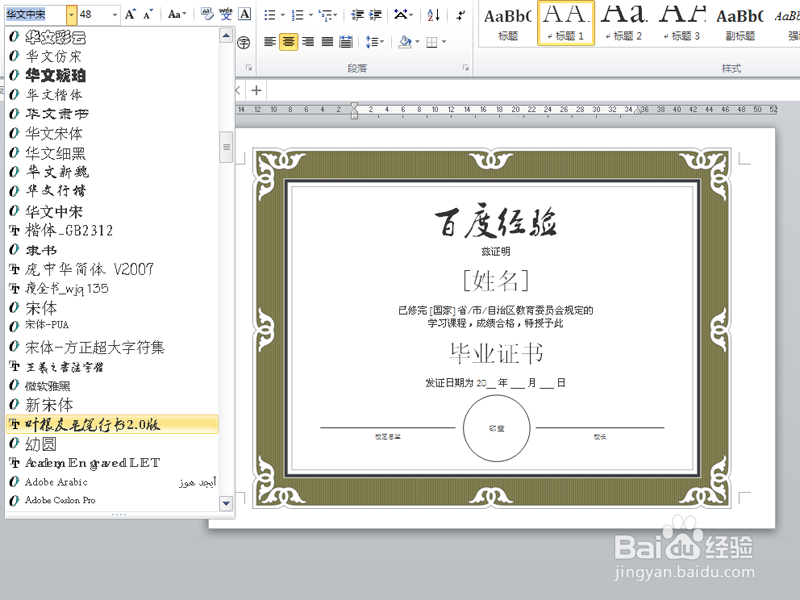Click the Decrease Indent icon

tap(357, 15)
